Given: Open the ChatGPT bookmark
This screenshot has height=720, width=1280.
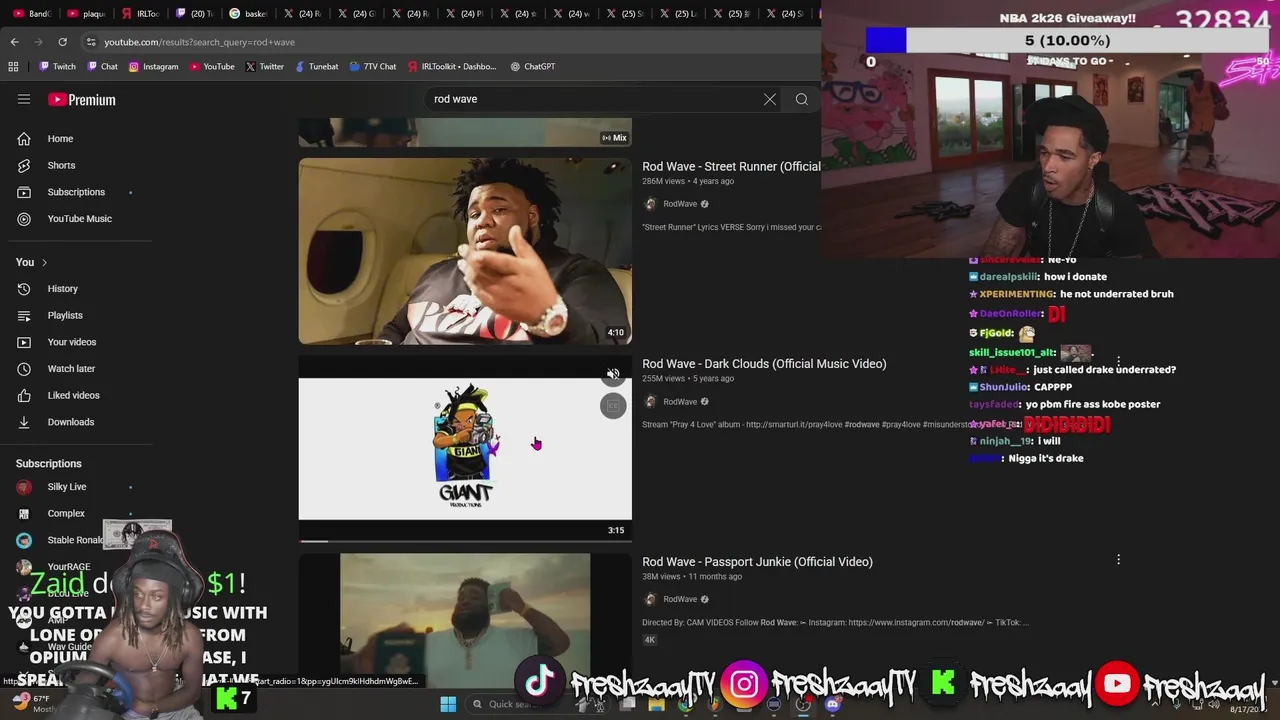Looking at the screenshot, I should pyautogui.click(x=532, y=67).
